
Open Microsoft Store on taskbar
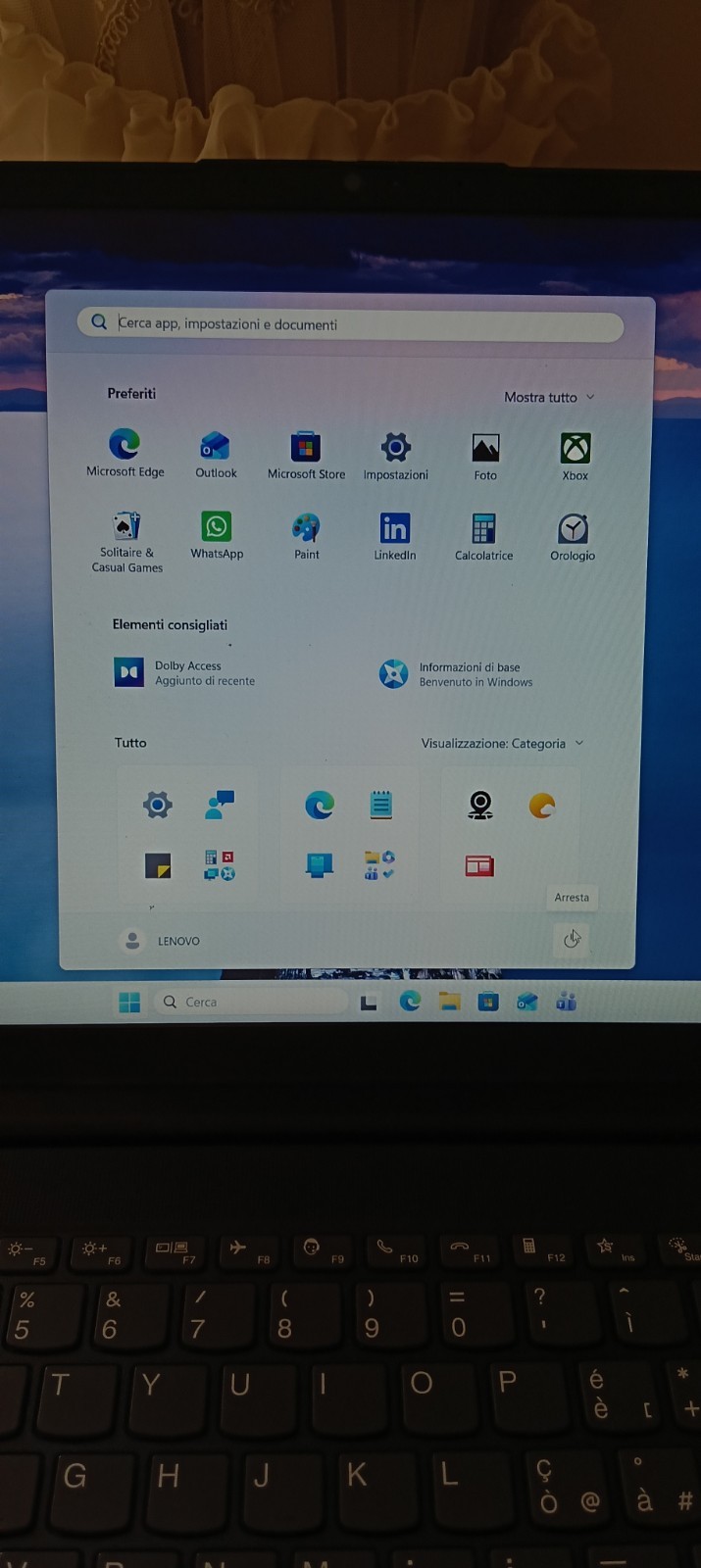488,1002
